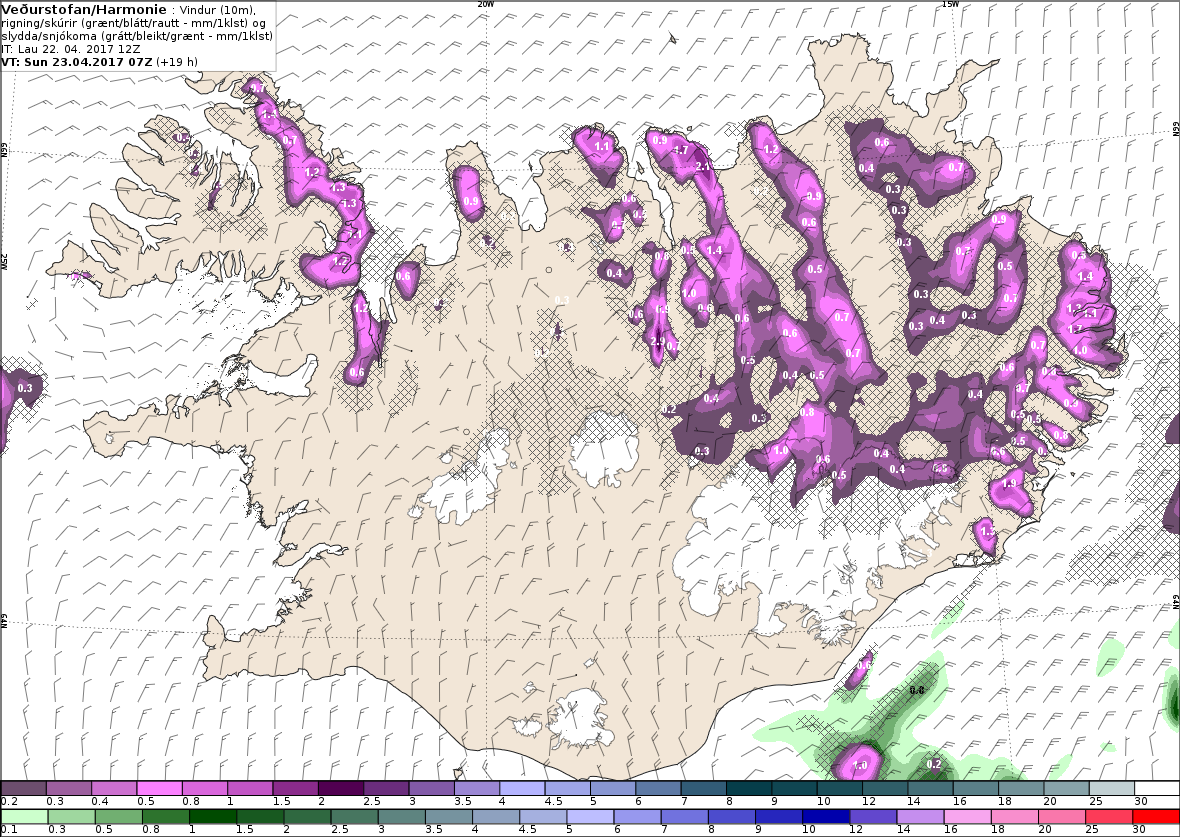The height and width of the screenshot is (837, 1180).
Task: Select the dark teal 8 swatch in the upper legend
Action: click(749, 788)
